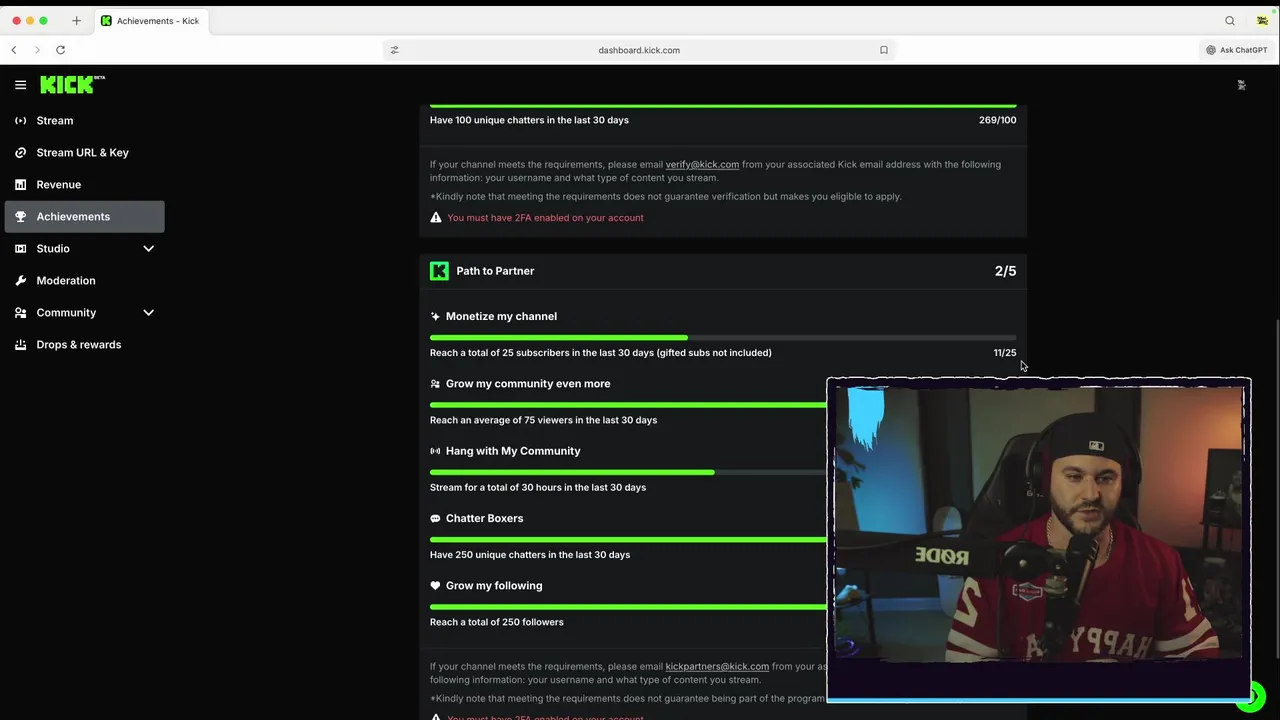Open site settings icon in address bar

click(394, 50)
